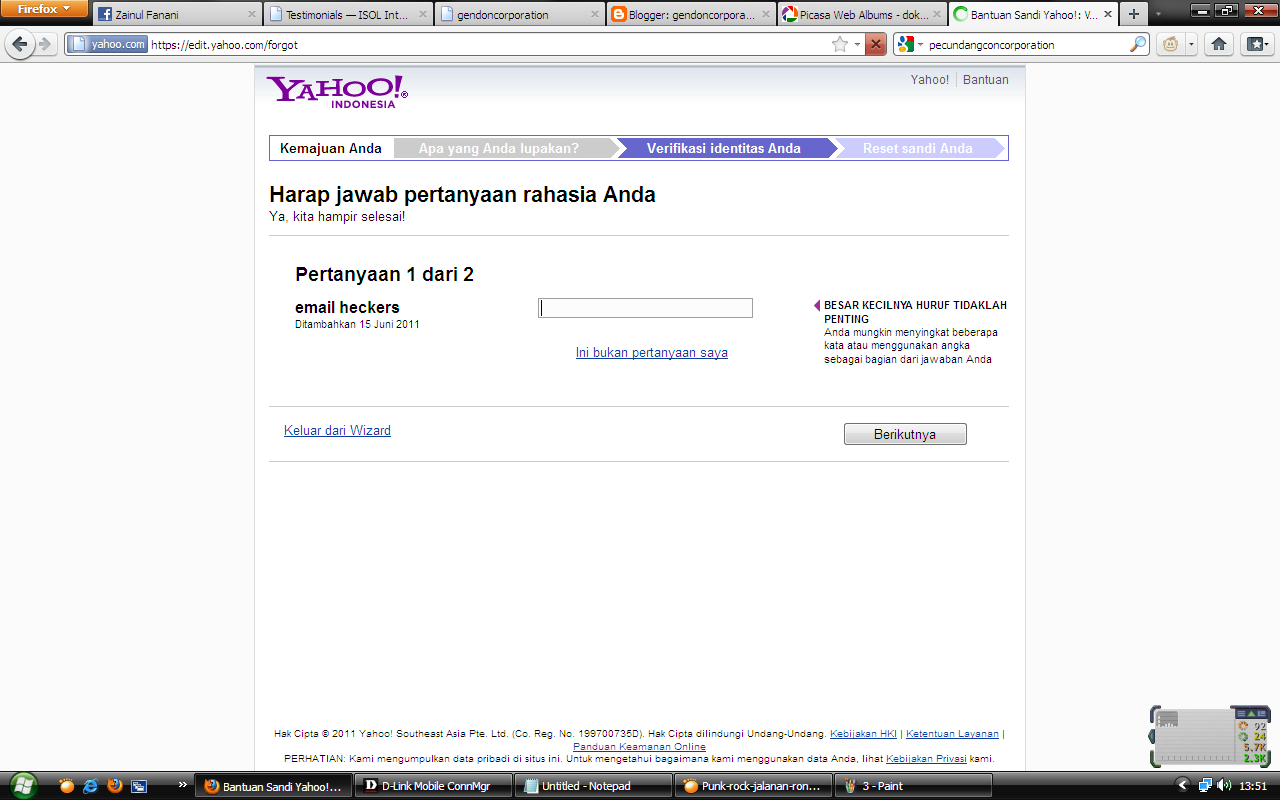Click the Pertanyaan 1 dari 2 heading
The height and width of the screenshot is (800, 1280).
385,275
